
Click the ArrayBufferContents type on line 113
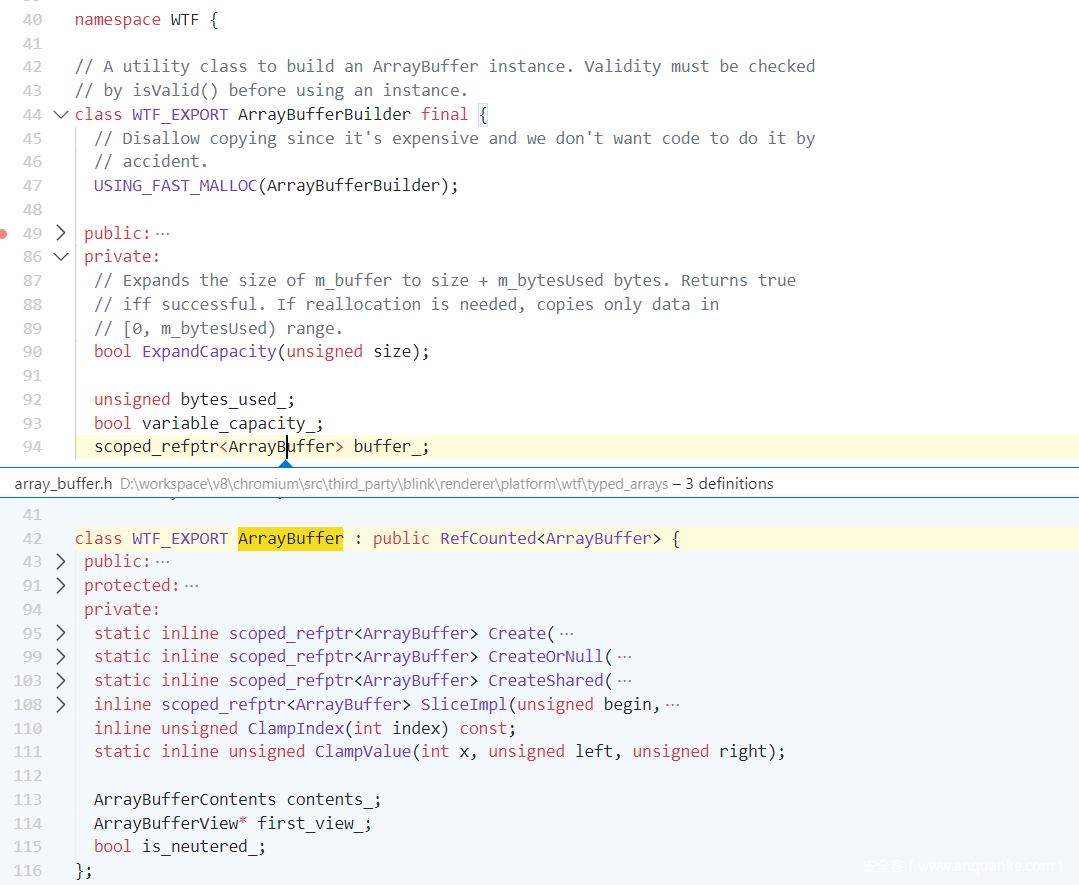185,800
